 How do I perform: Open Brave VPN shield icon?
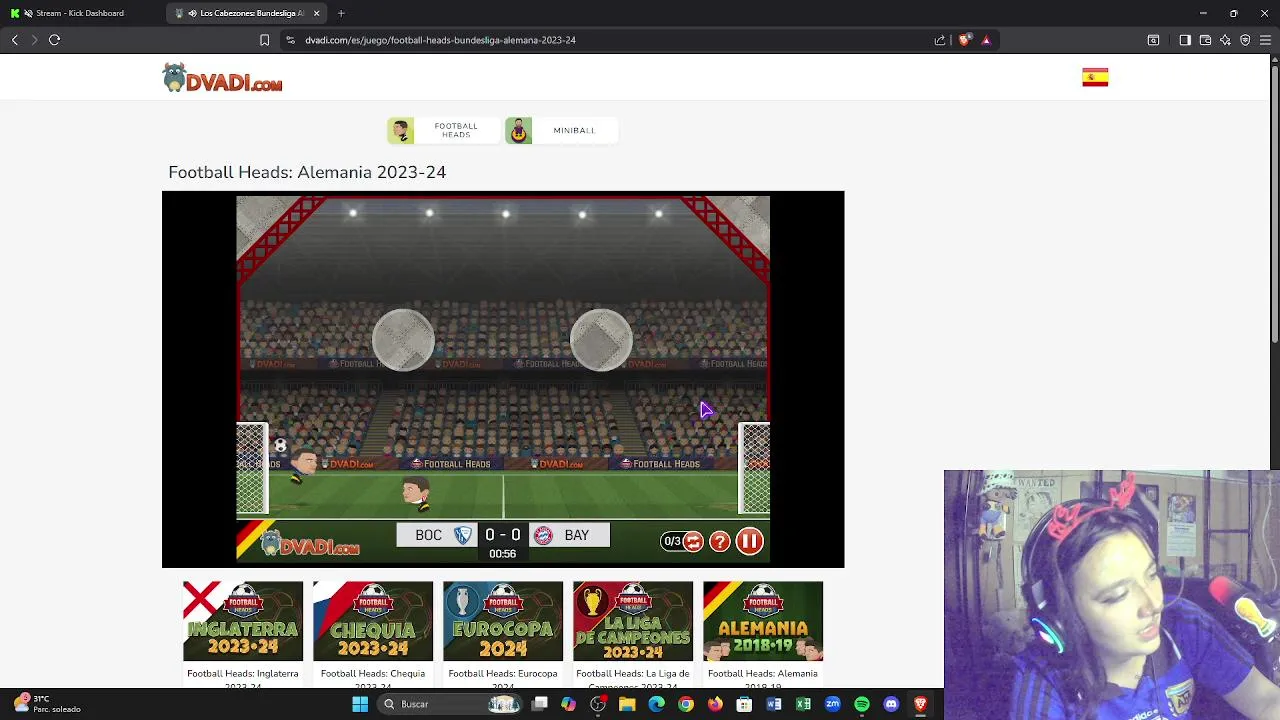[1245, 40]
